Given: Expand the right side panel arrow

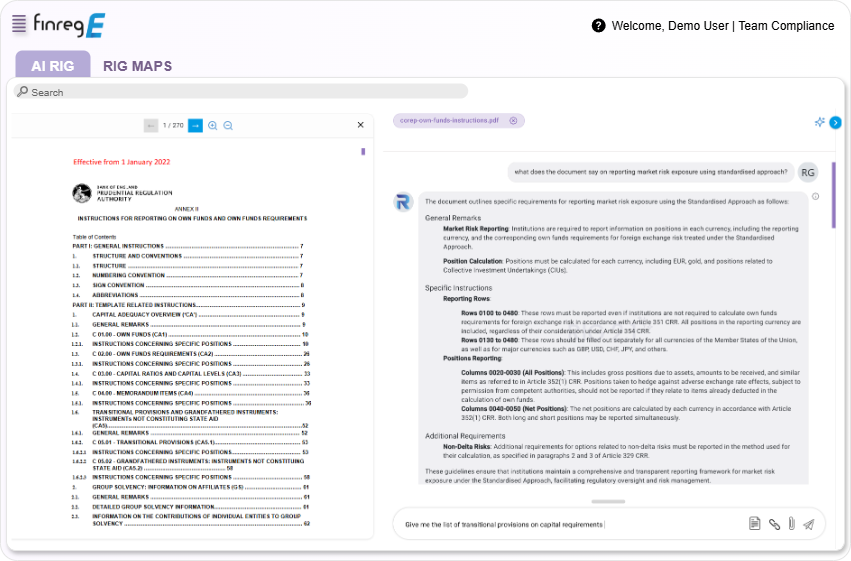Looking at the screenshot, I should [835, 122].
